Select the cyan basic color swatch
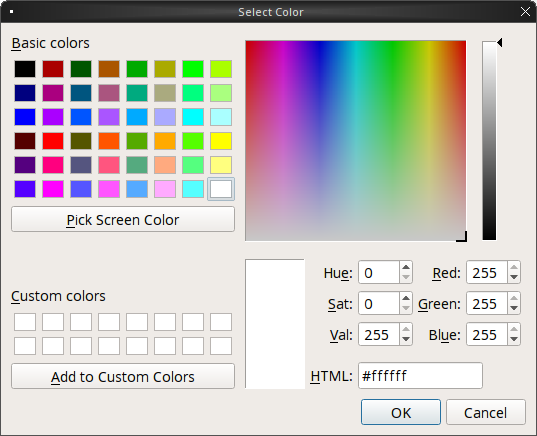Image resolution: width=537 pixels, height=436 pixels. click(193, 117)
